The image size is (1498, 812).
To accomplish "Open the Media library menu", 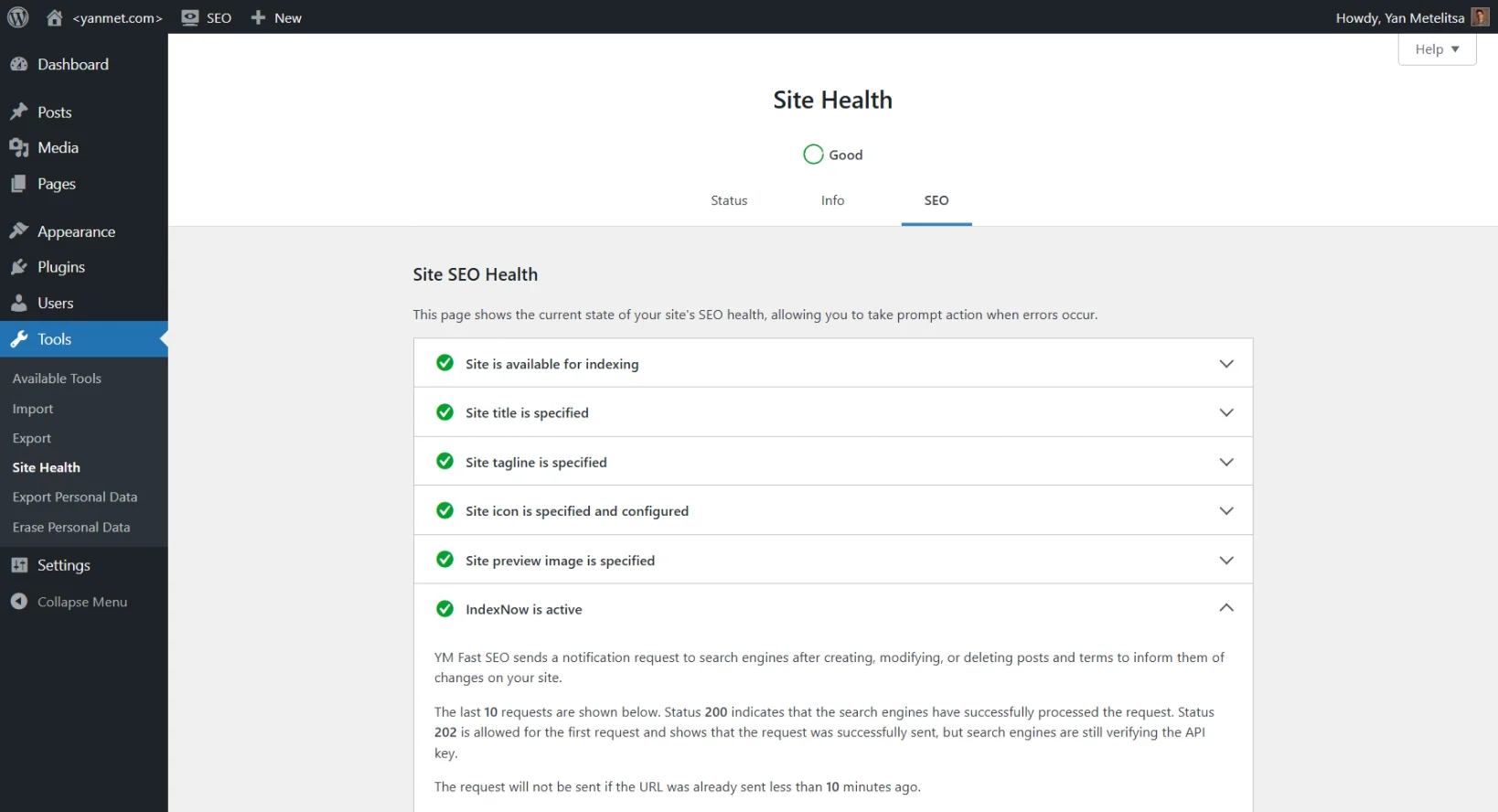I will 58,147.
